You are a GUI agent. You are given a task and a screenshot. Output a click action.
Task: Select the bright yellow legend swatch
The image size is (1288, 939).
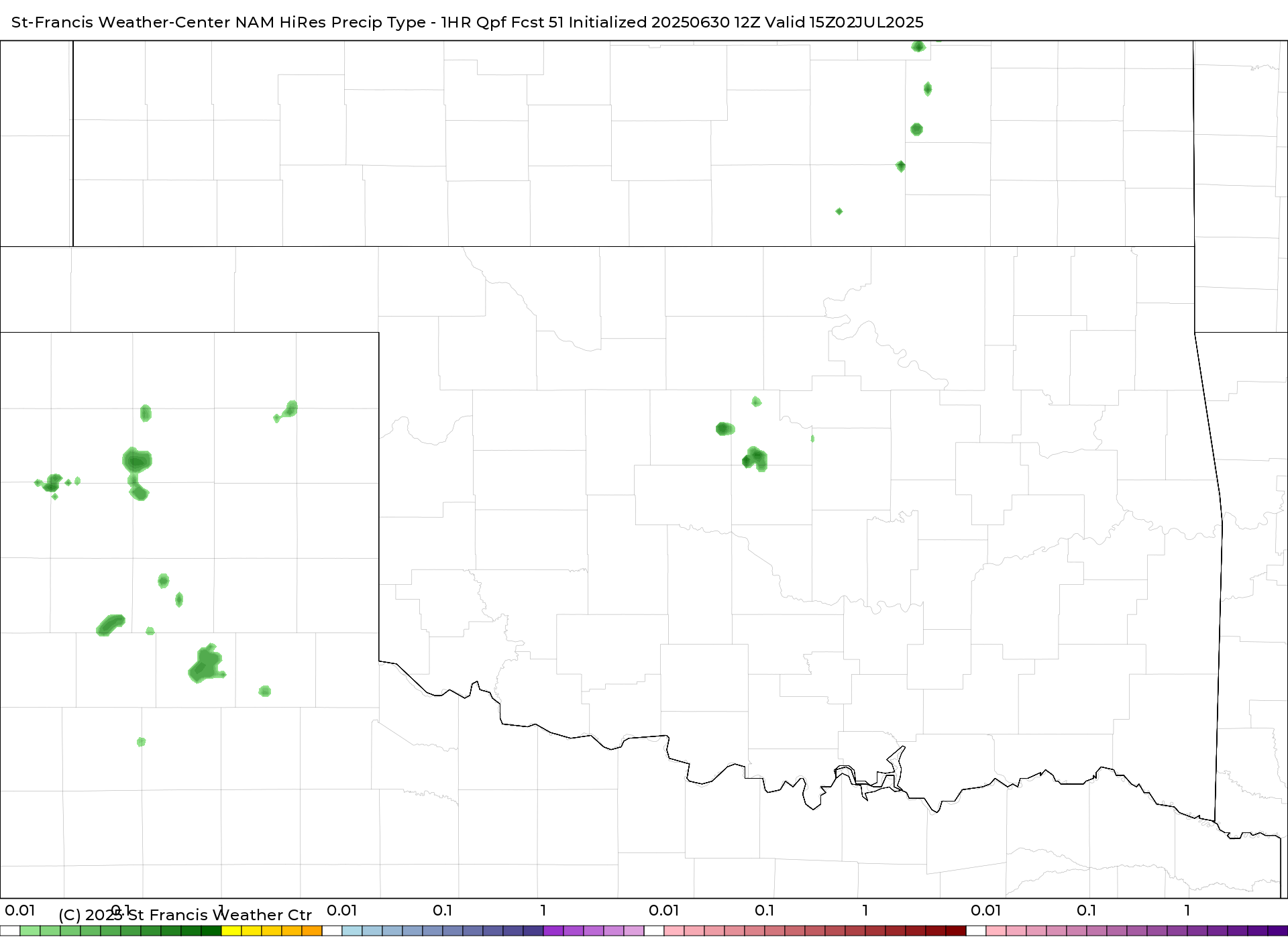point(231,931)
